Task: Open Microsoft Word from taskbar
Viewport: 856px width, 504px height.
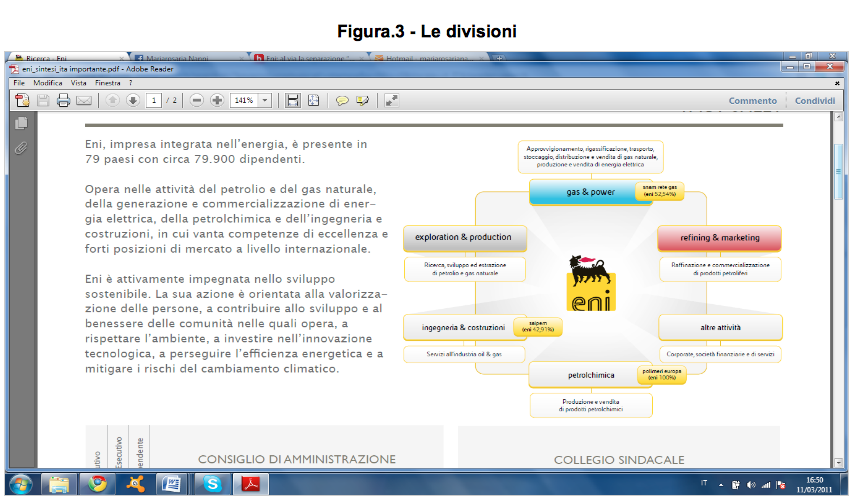Action: coord(172,484)
